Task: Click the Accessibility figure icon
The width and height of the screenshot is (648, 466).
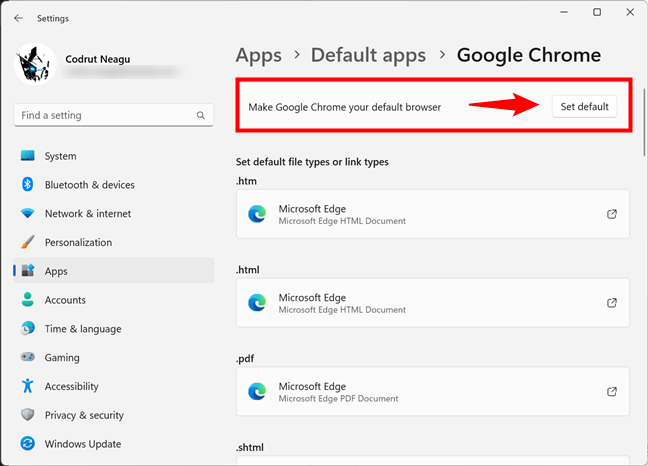Action: (27, 387)
